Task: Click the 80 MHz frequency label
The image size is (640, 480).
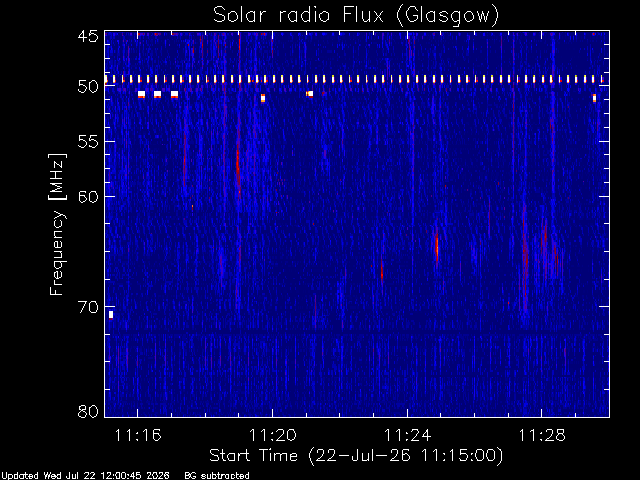Action: 88,411
